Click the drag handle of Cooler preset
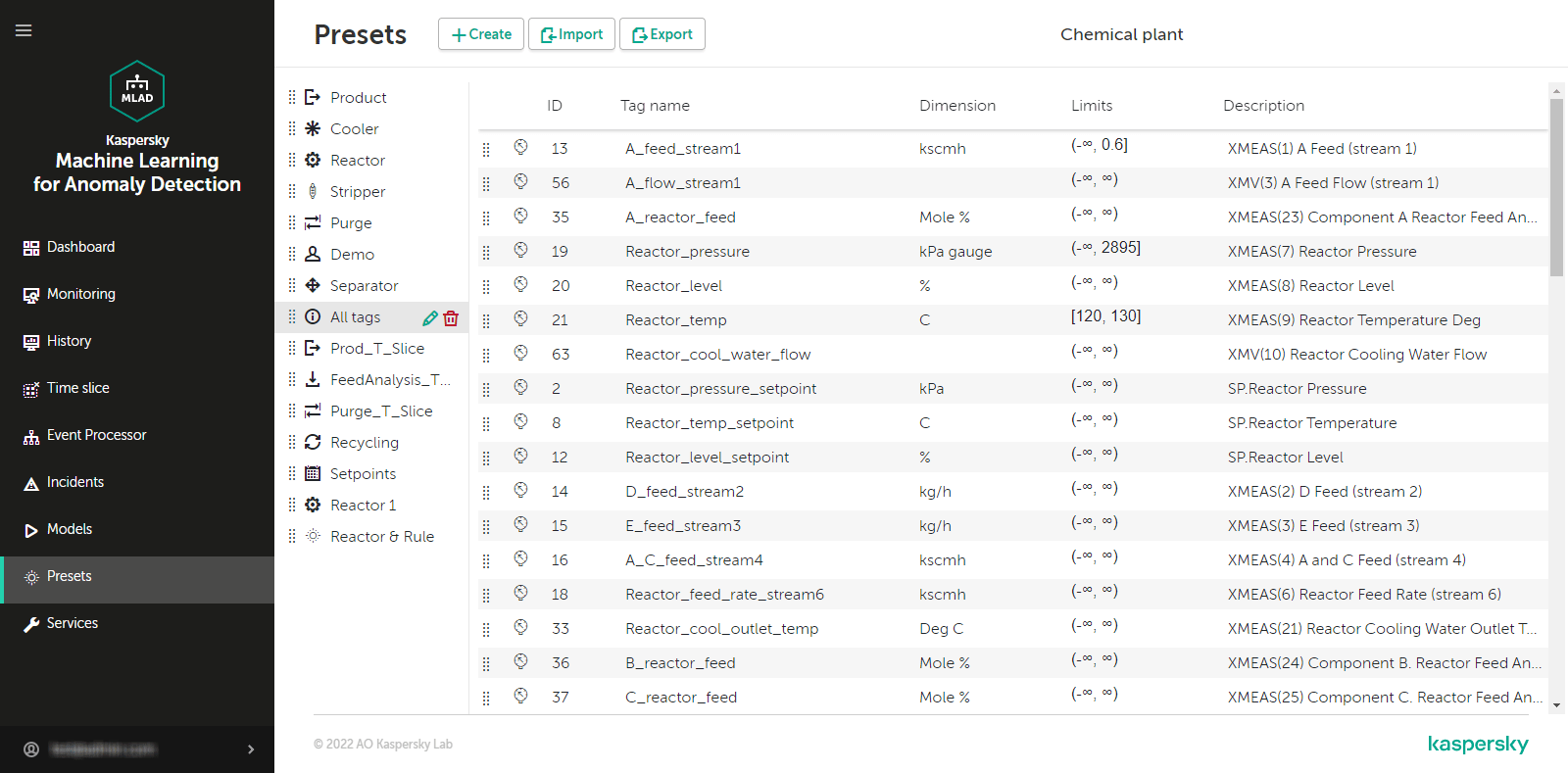 [292, 128]
